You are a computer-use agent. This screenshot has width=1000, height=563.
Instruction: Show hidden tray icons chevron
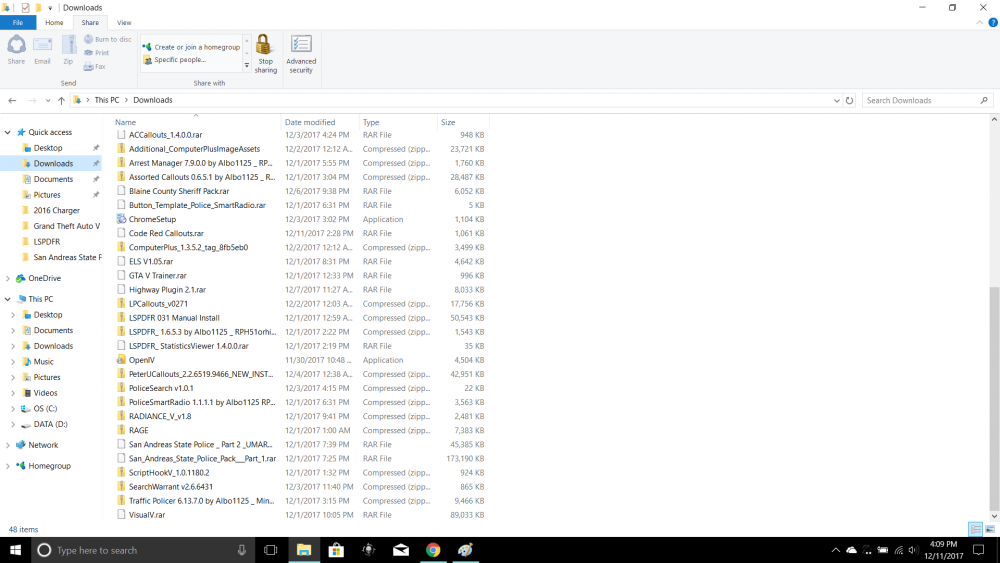coord(835,550)
